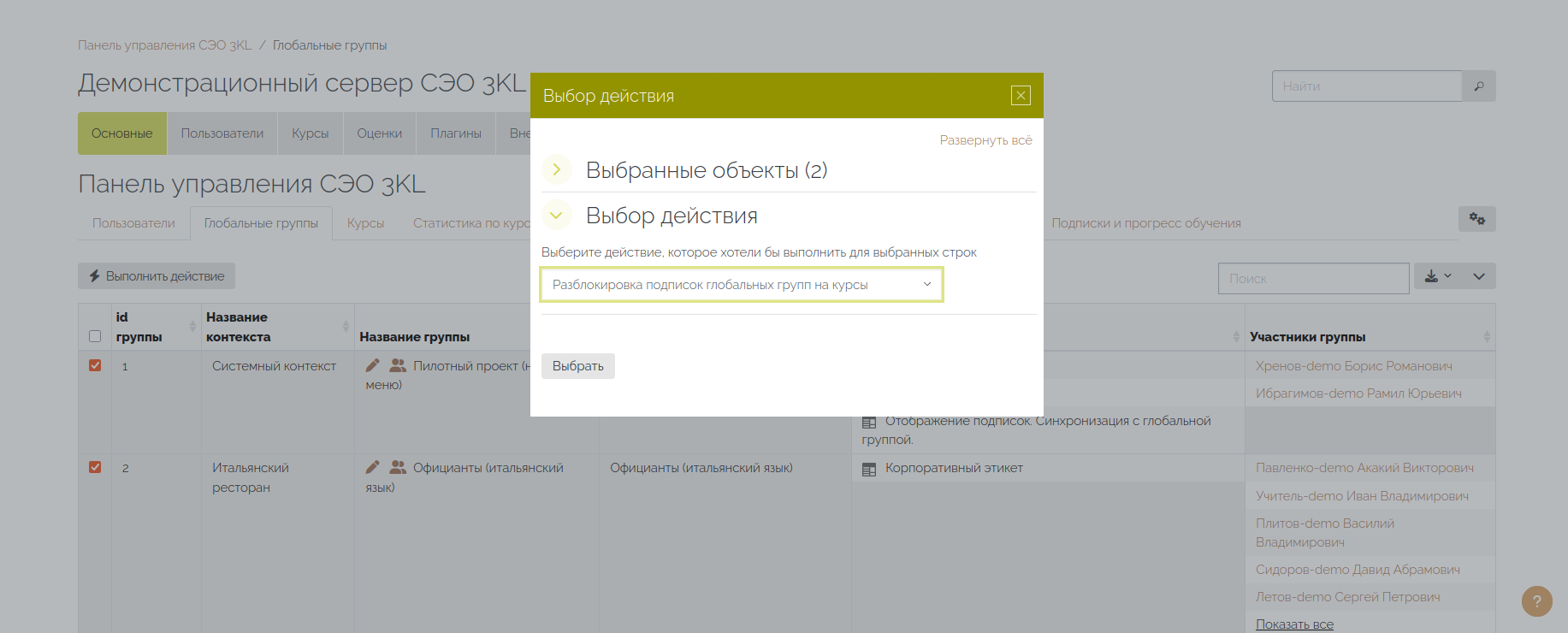Click into the Поиск table search field
1568x633 pixels.
coord(1312,279)
